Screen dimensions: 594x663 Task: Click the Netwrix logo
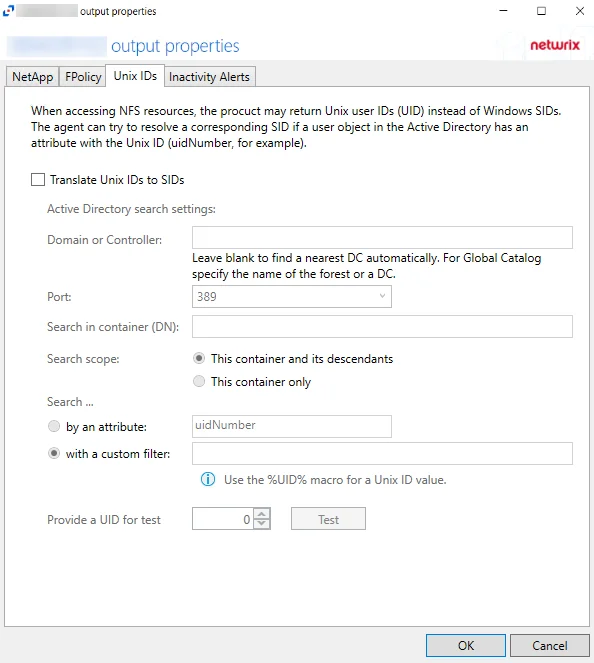[x=555, y=45]
